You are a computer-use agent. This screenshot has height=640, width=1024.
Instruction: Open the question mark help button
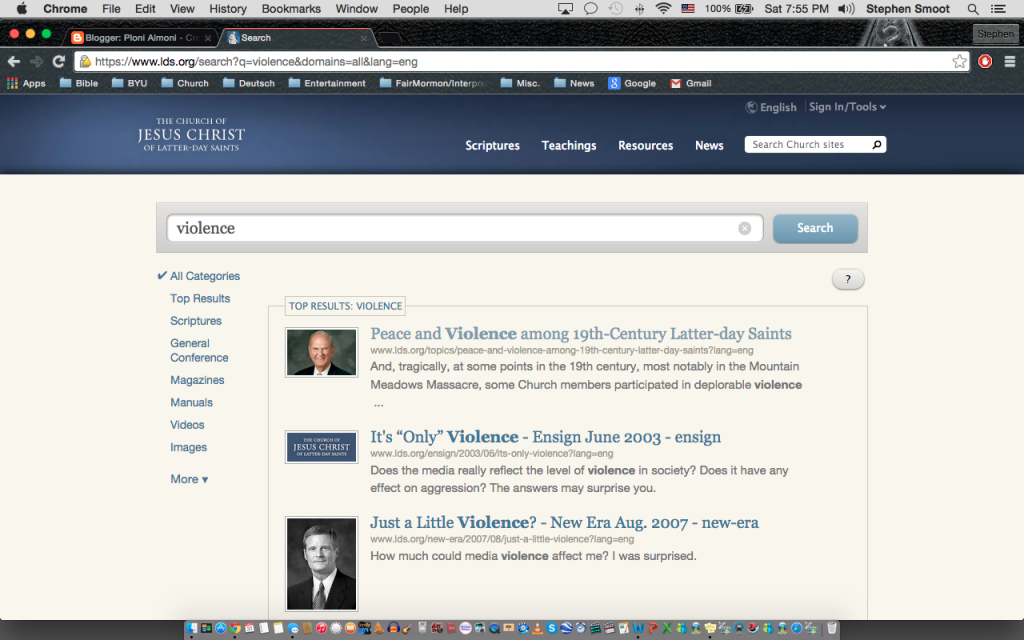848,280
